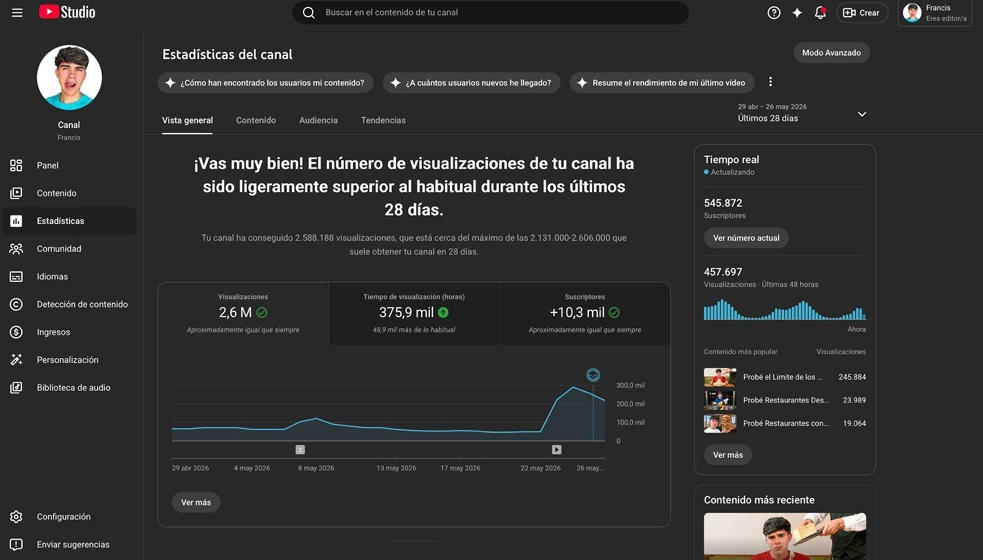Select the Visualizaciones 2,6 M metric card

(x=243, y=313)
